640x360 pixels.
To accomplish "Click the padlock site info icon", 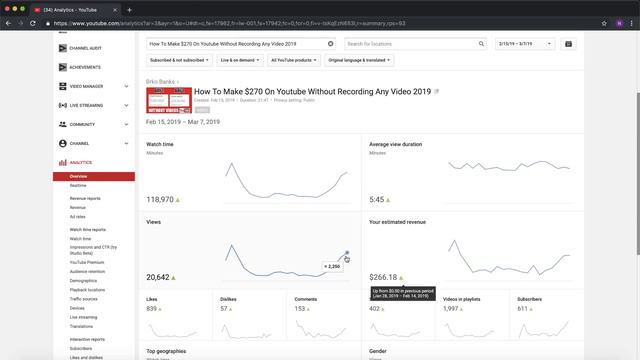I will 48,23.
